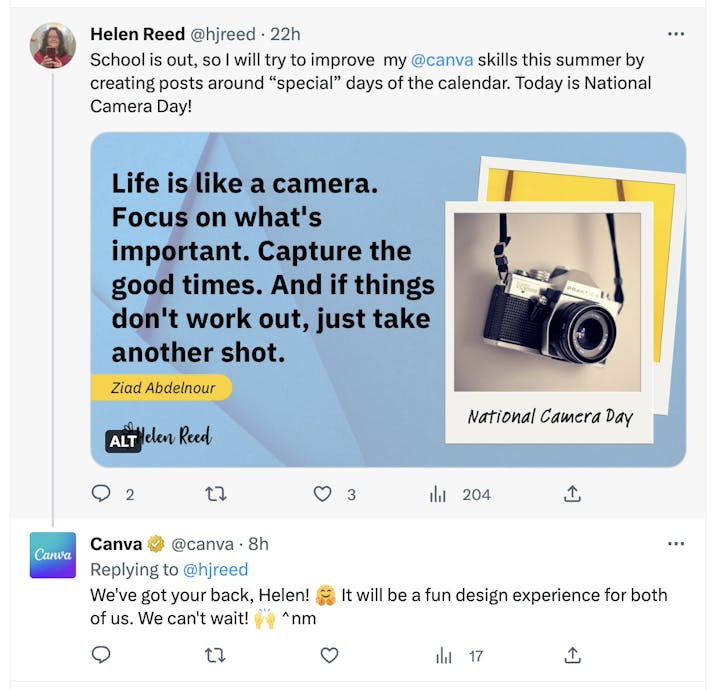This screenshot has height=690, width=720.
Task: Click the Helen Reed display name
Action: [x=137, y=34]
